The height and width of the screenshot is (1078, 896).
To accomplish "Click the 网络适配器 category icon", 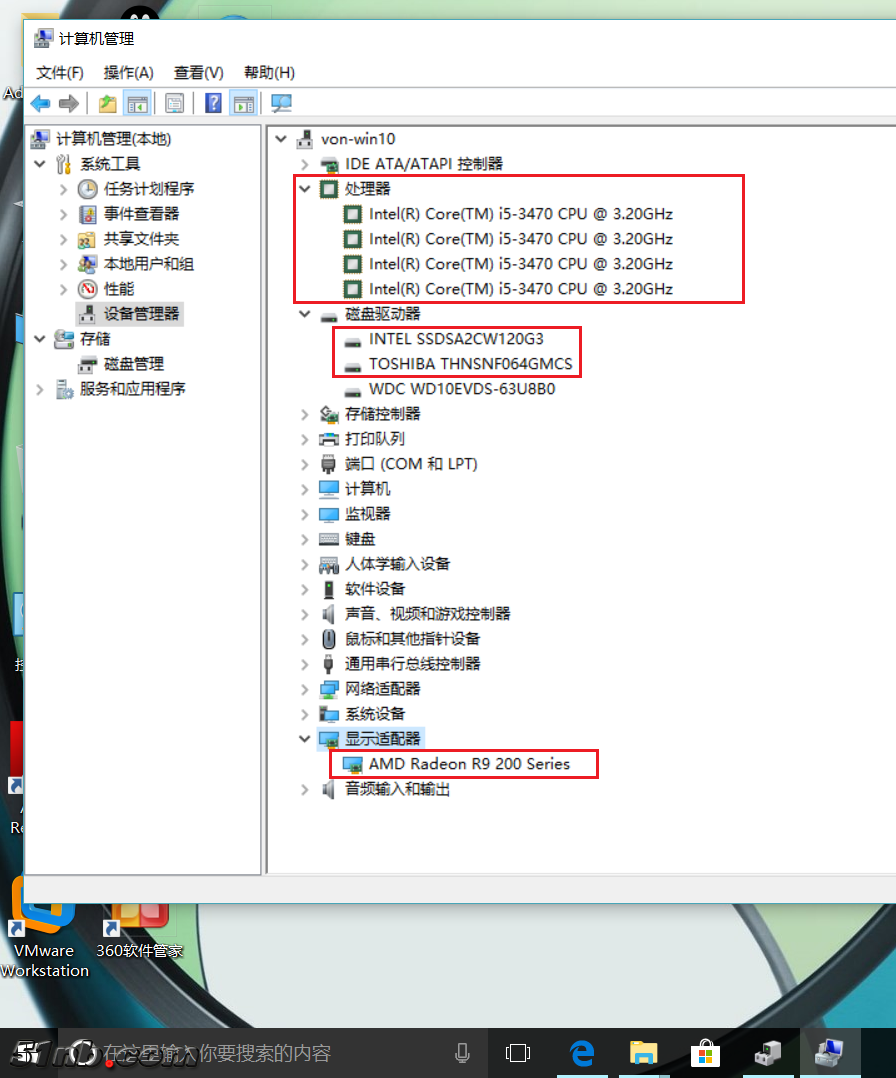I will (x=329, y=689).
